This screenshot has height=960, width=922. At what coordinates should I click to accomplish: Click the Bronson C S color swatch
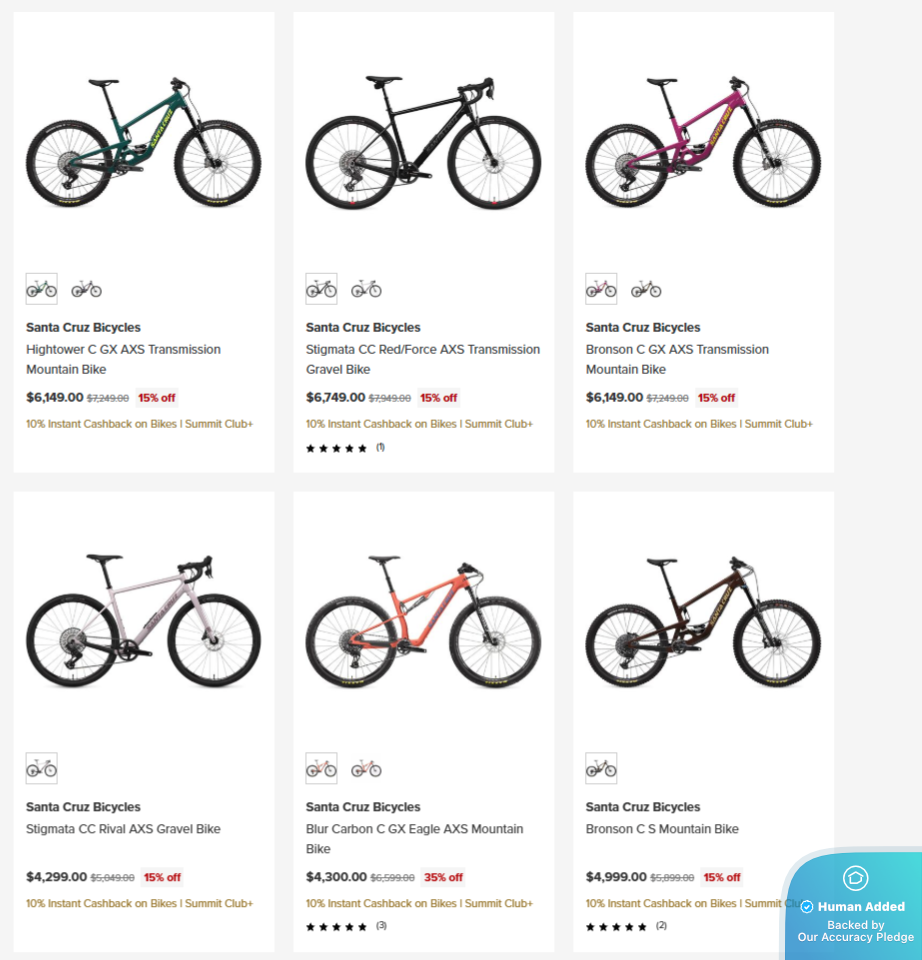tap(601, 769)
